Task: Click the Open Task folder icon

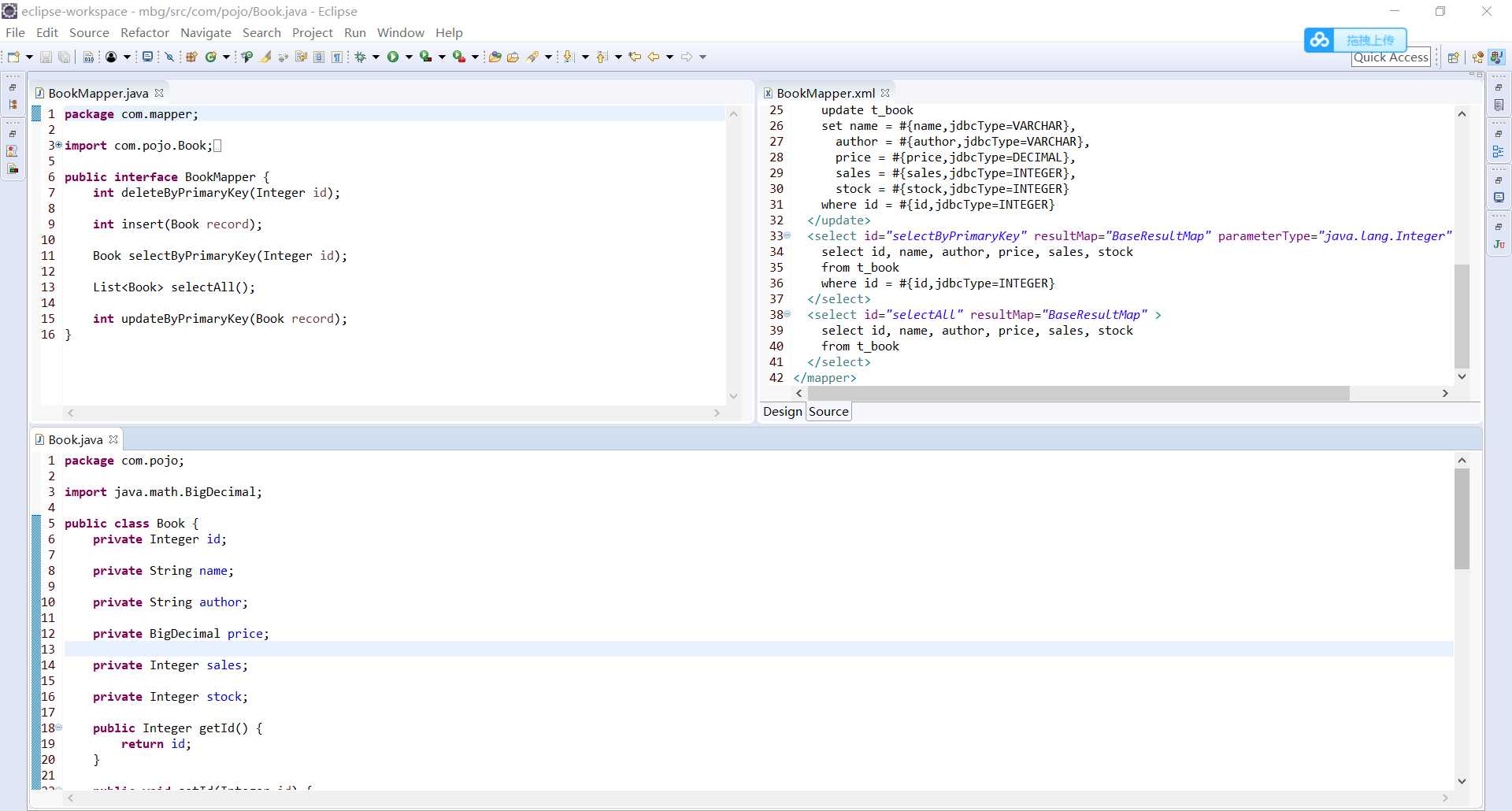Action: click(x=513, y=57)
